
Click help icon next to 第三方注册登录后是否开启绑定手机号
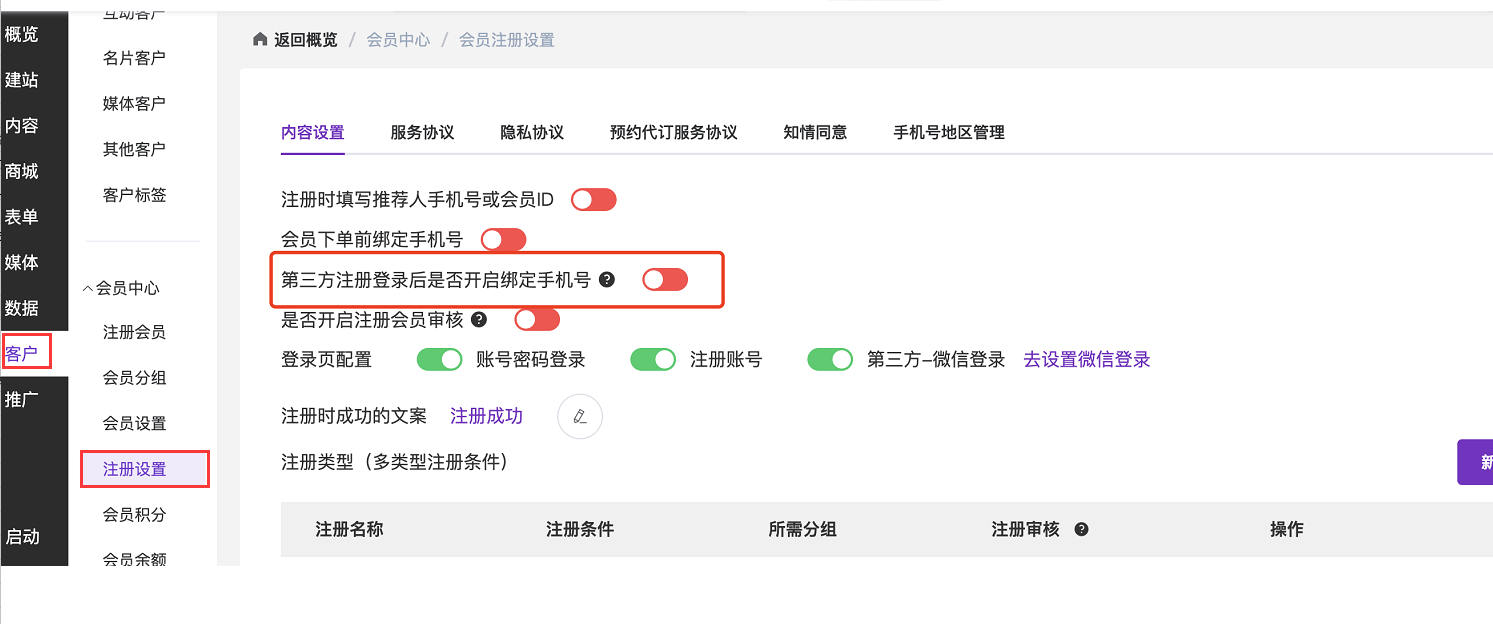606,280
